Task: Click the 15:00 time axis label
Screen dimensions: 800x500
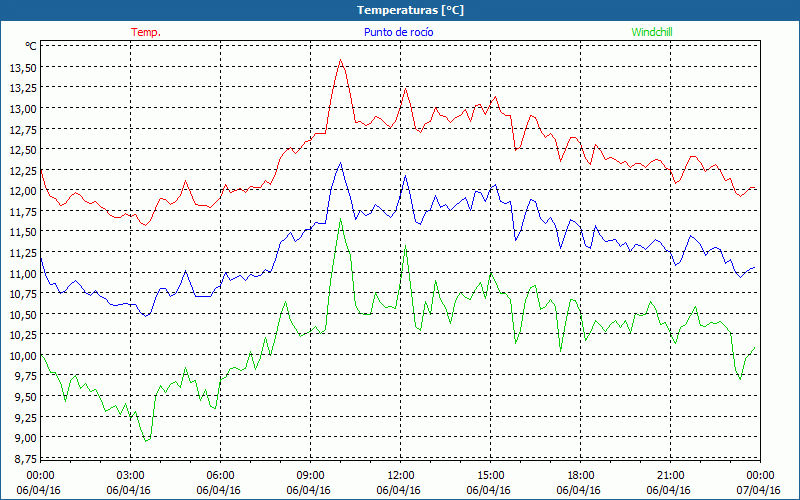Action: (x=490, y=475)
